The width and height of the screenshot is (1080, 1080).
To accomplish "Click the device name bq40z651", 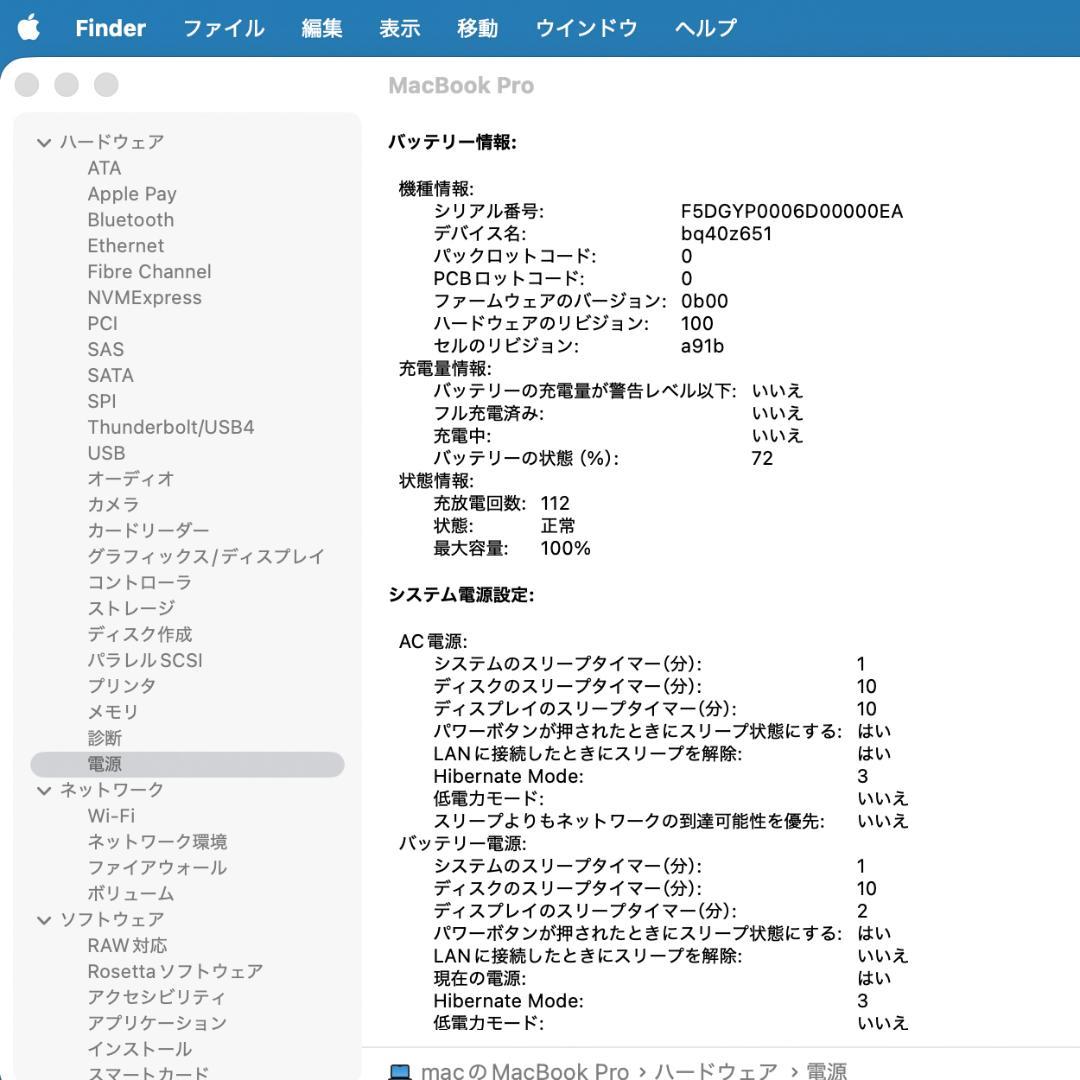I will click(726, 233).
